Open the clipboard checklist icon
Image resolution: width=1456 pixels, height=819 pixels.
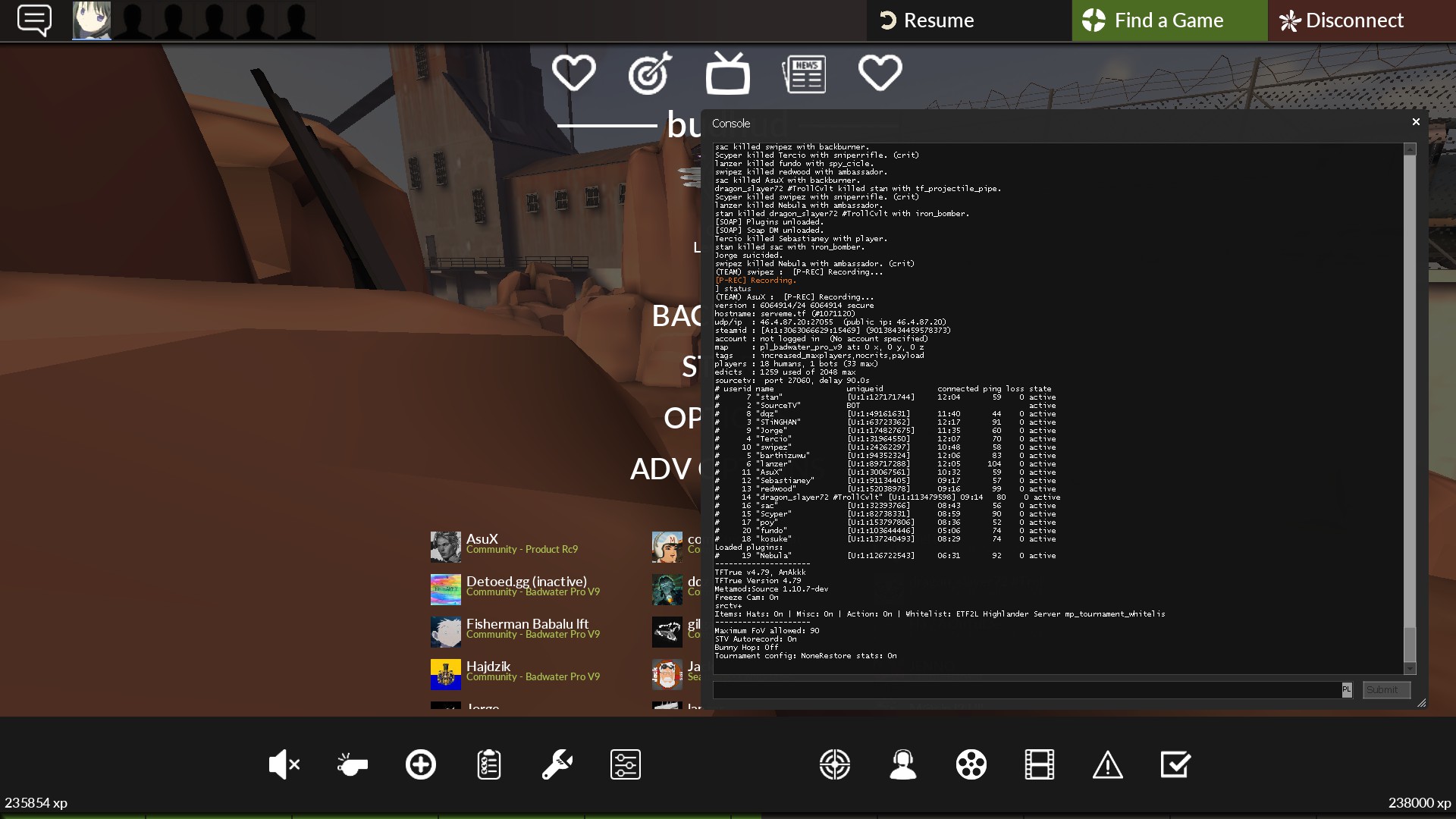click(x=489, y=764)
